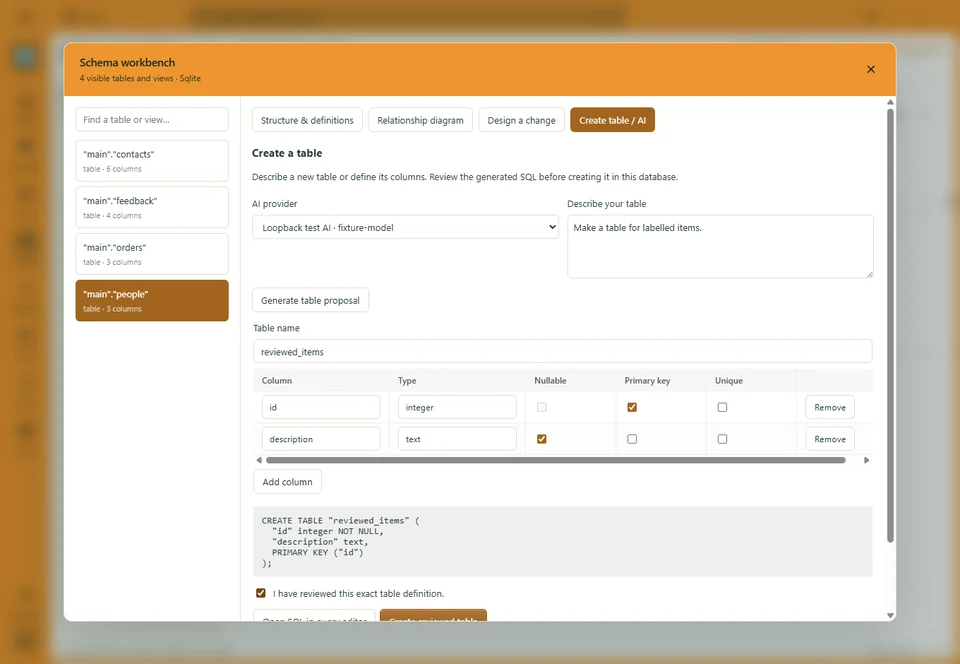This screenshot has width=960, height=664.
Task: Select the "main"."contacts" table
Action: pyautogui.click(x=152, y=161)
